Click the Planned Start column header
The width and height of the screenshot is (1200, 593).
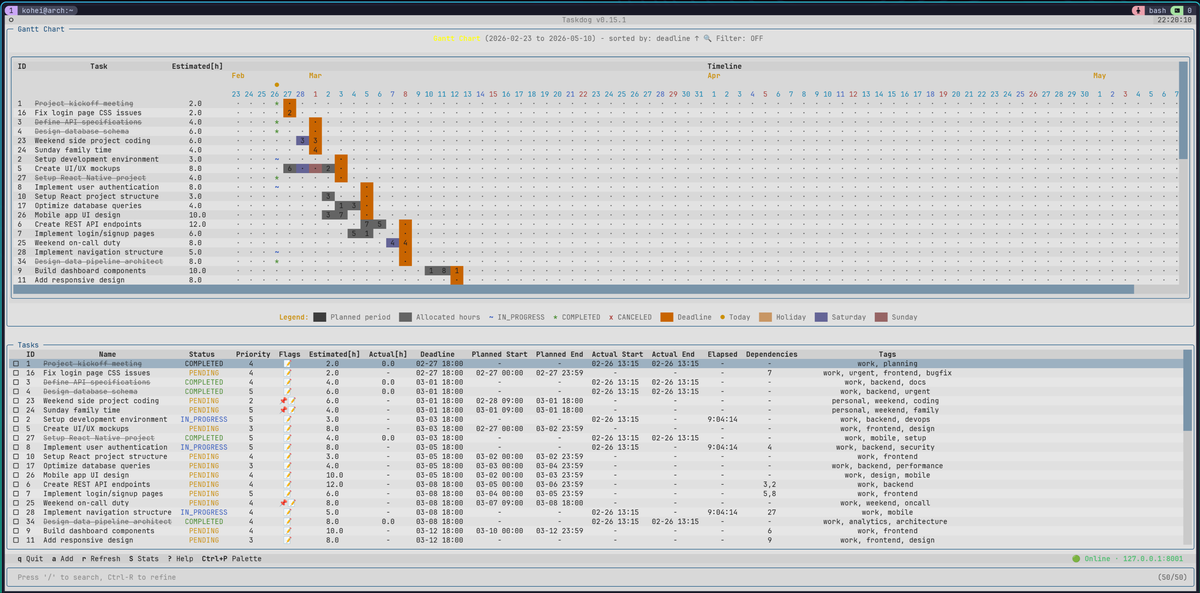[x=500, y=354]
